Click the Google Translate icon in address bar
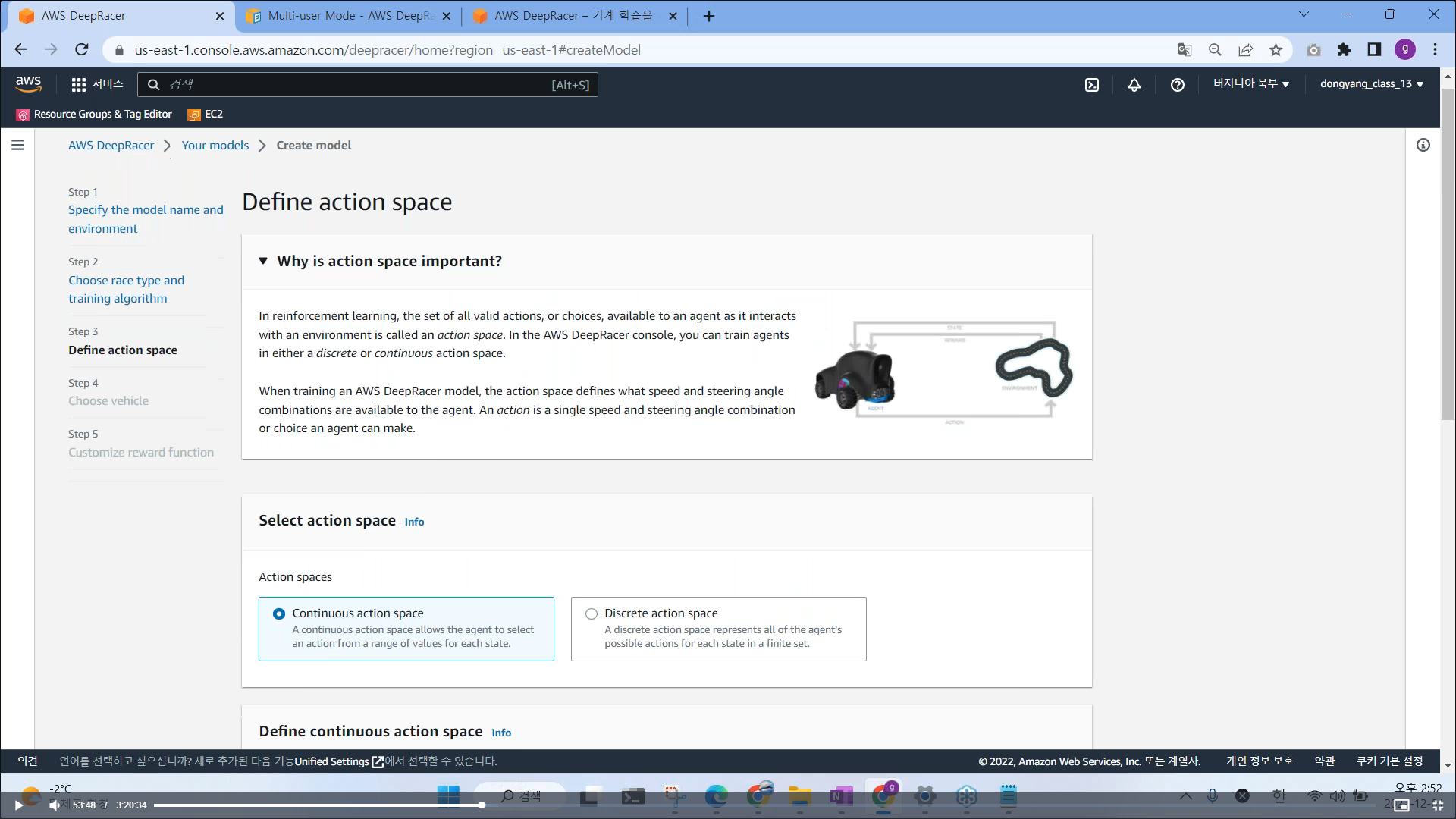 (x=1185, y=50)
